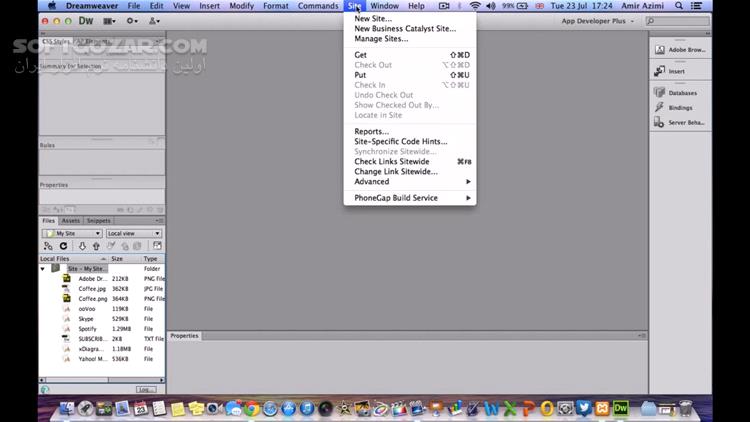
Task: Open the Insert panel icon
Action: point(670,71)
